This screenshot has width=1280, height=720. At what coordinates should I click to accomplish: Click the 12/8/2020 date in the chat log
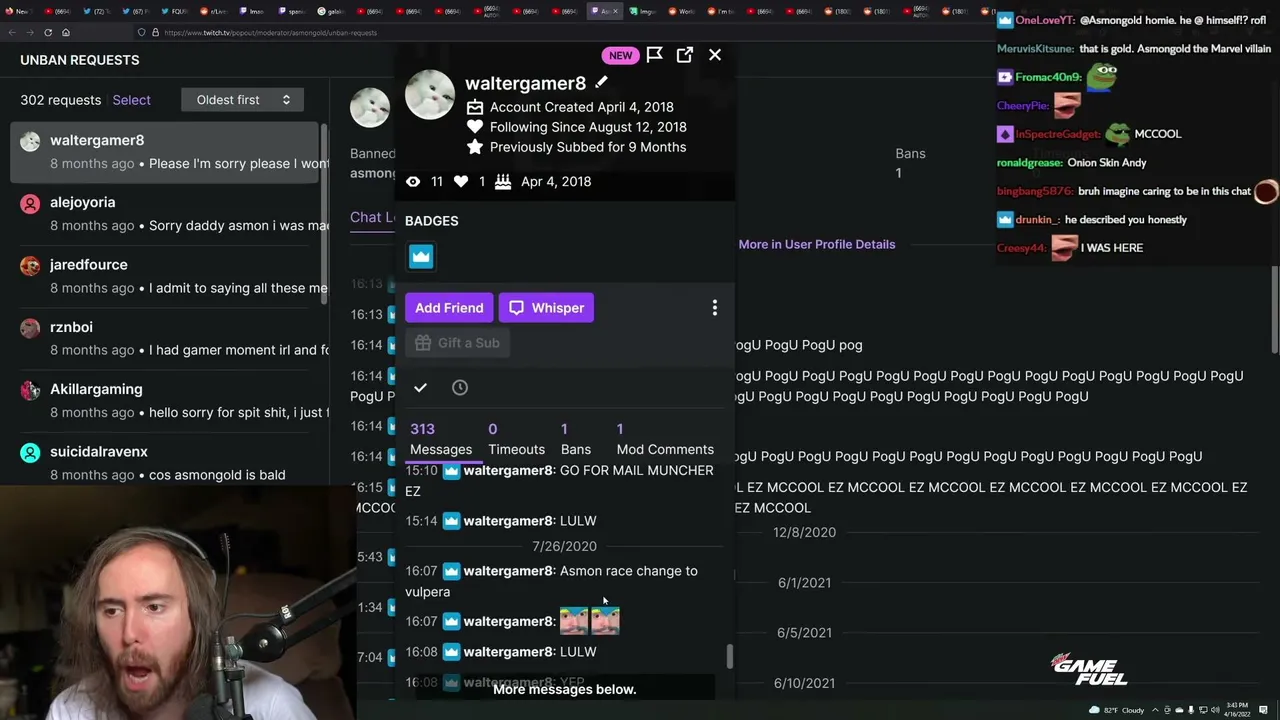click(x=804, y=532)
